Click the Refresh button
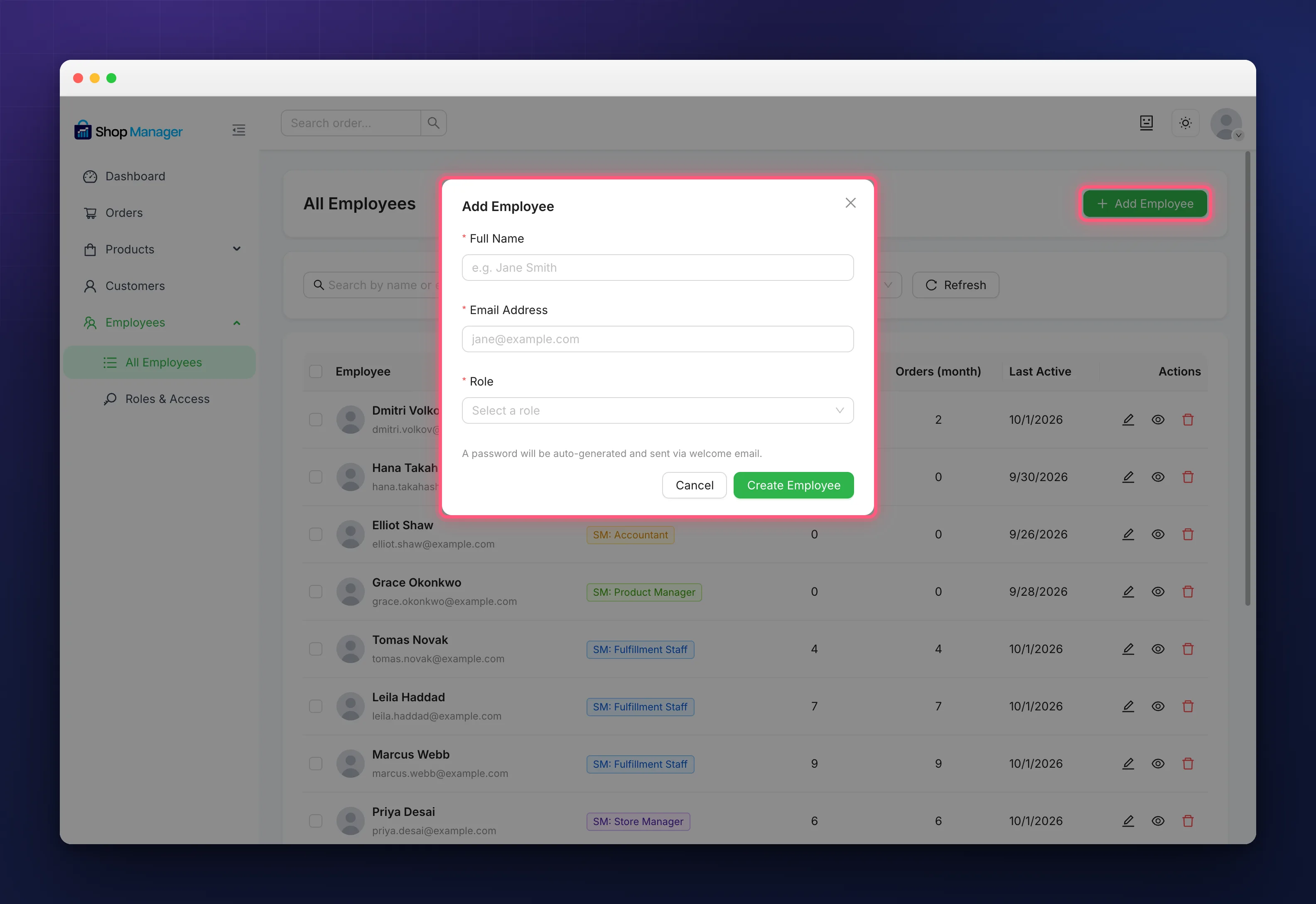1316x904 pixels. coord(955,285)
